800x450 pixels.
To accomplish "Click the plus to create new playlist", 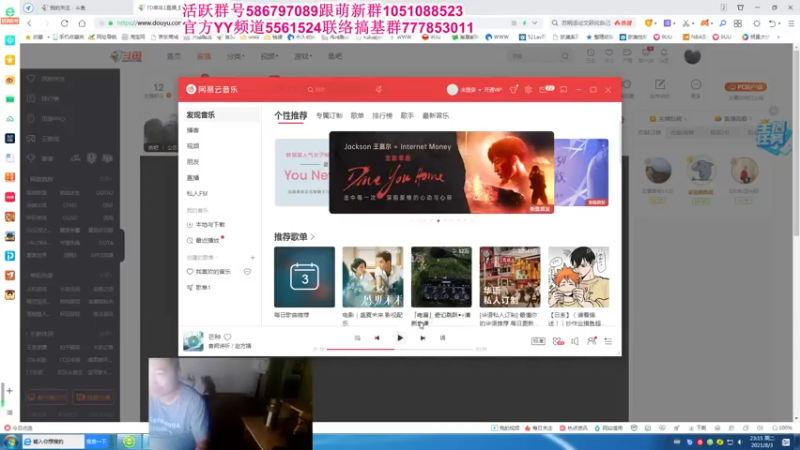I will click(252, 258).
